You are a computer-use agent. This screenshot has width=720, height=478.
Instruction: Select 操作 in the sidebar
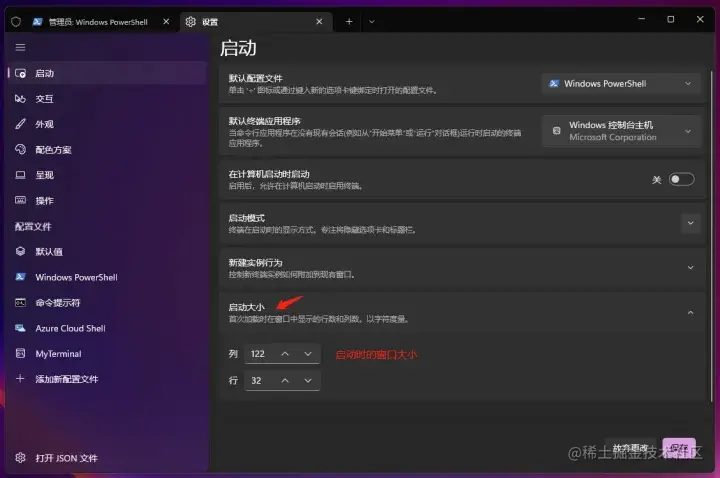(108, 201)
